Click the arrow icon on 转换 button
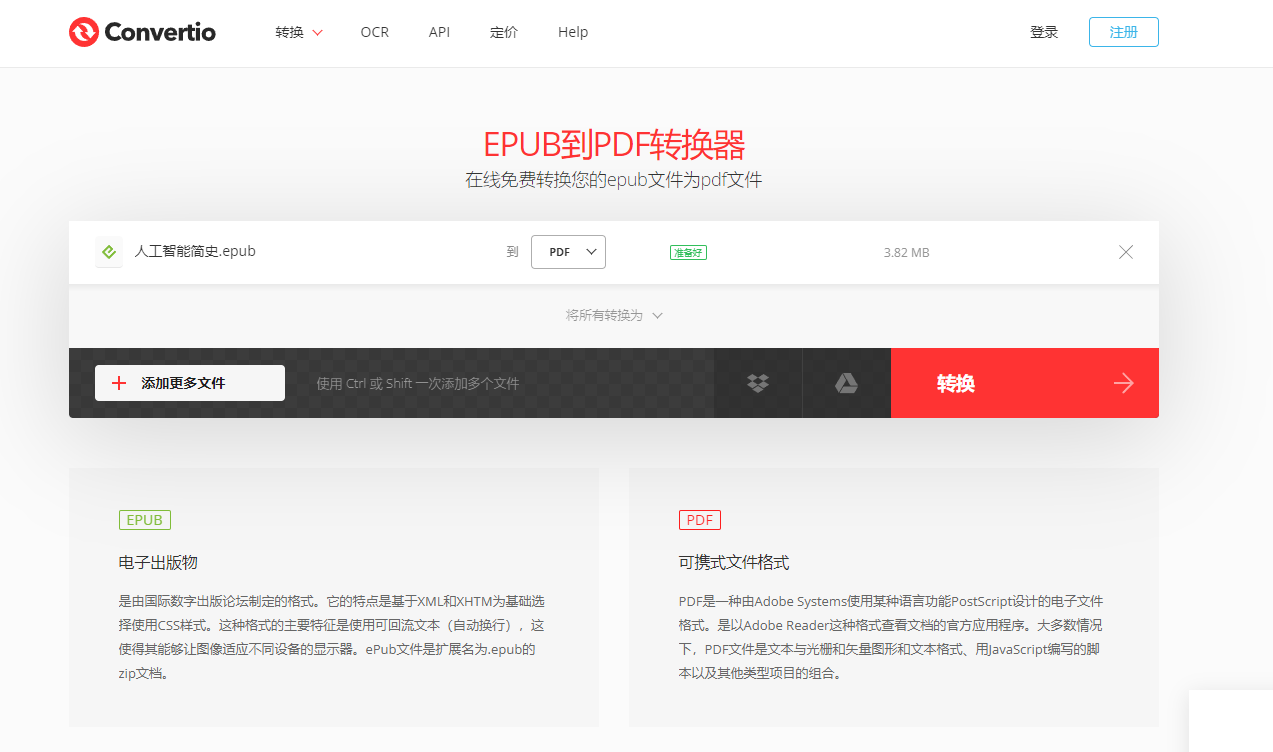1273x752 pixels. click(x=1124, y=383)
